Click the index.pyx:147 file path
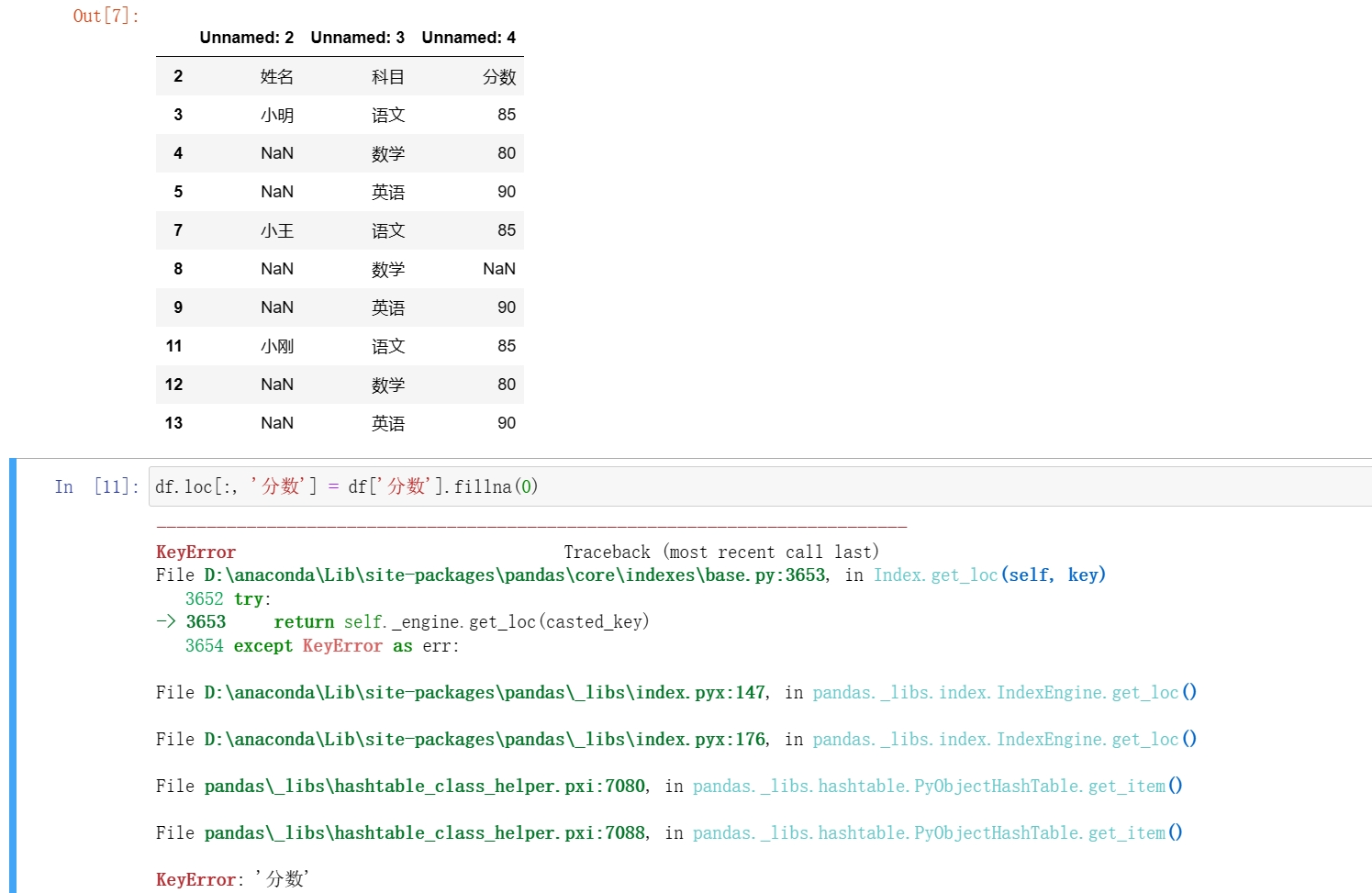 pyautogui.click(x=485, y=693)
